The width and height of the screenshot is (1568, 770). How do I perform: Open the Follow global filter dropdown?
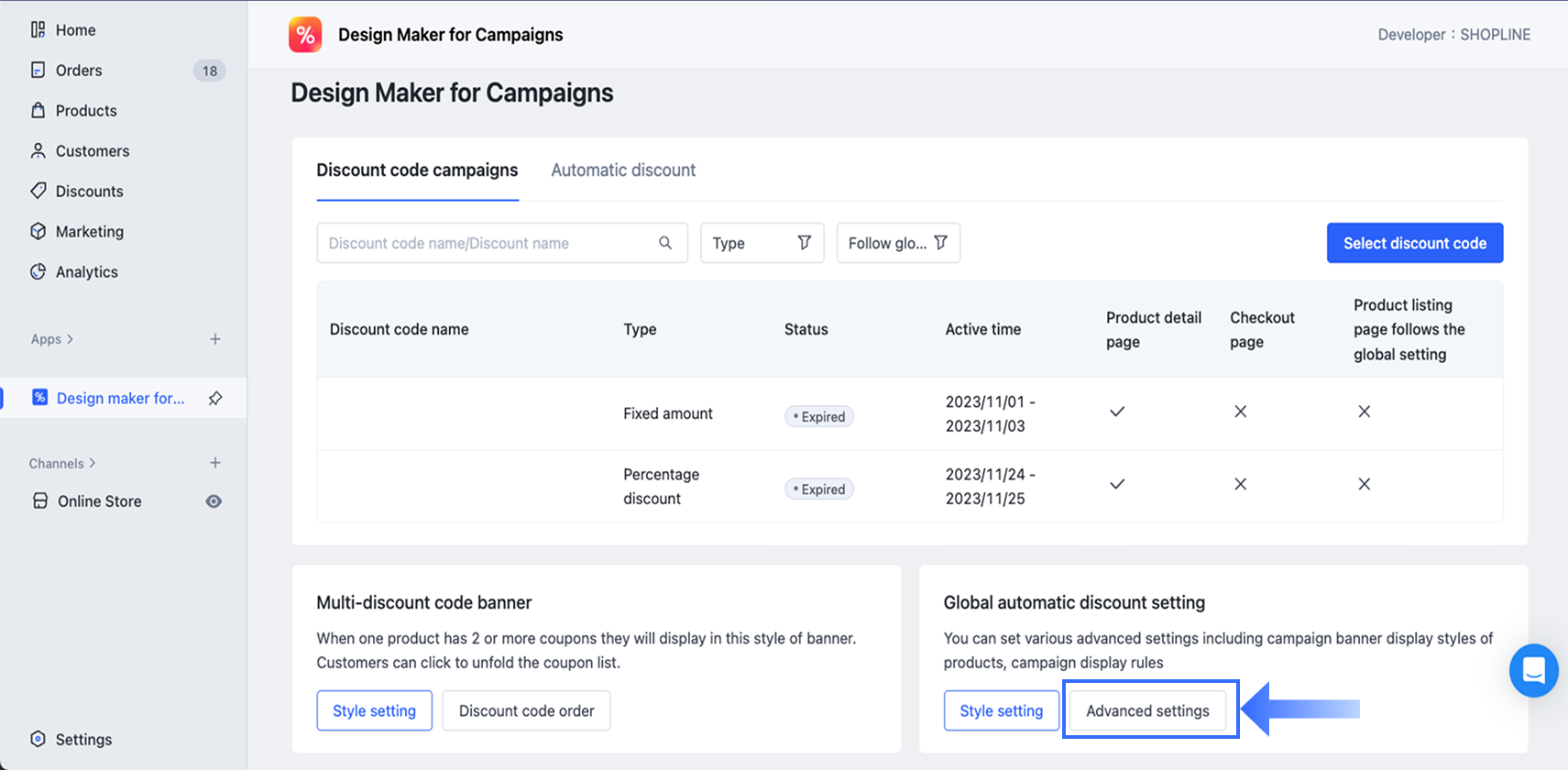[897, 243]
